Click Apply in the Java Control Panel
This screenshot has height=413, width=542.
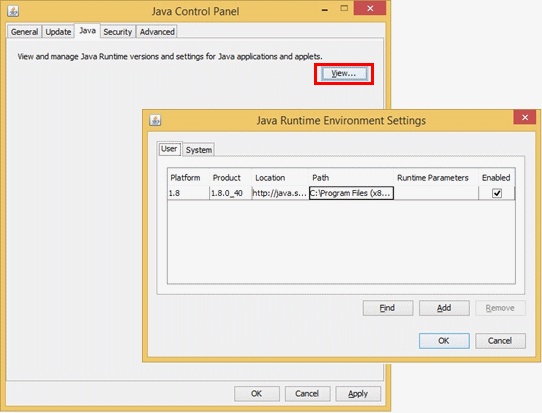click(x=358, y=394)
